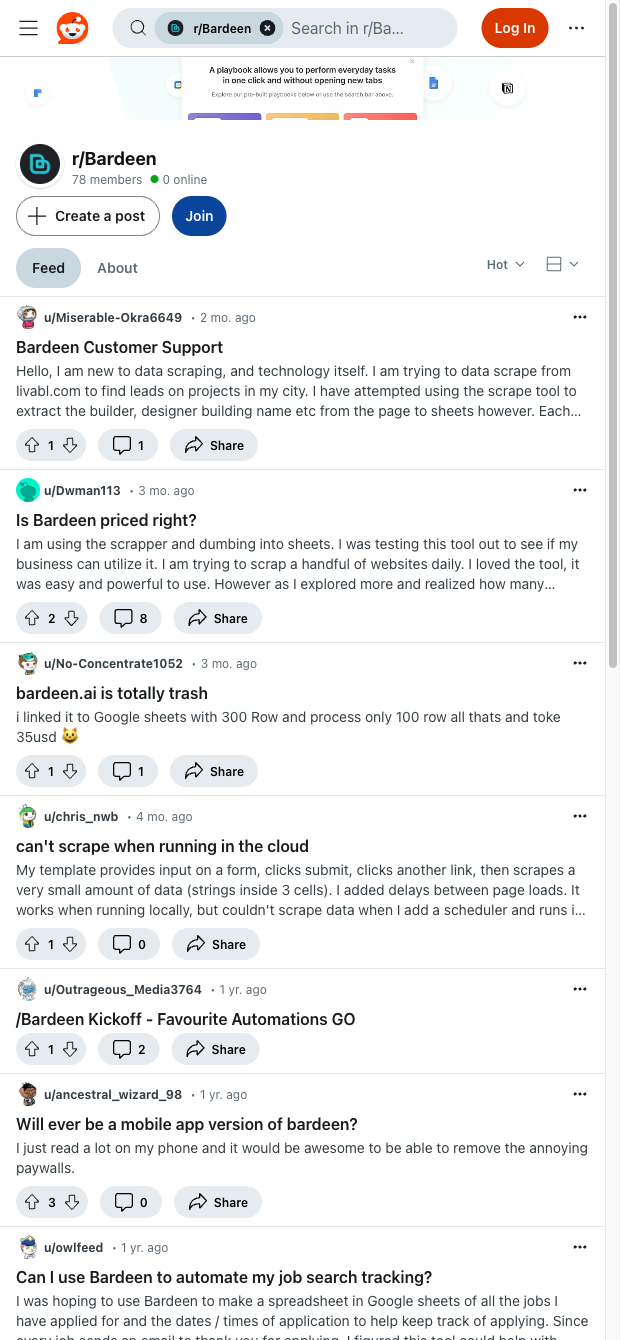Click the search magnifier icon
Screen dimensions: 620x1340
click(138, 28)
